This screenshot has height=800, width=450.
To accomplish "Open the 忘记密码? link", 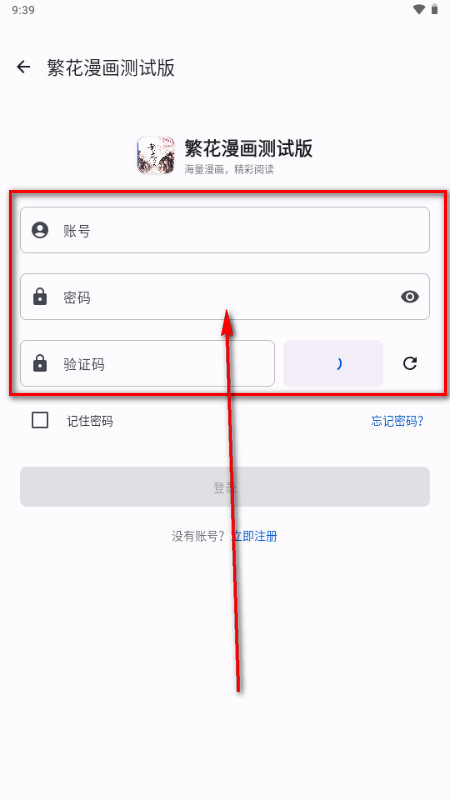I will (x=397, y=421).
